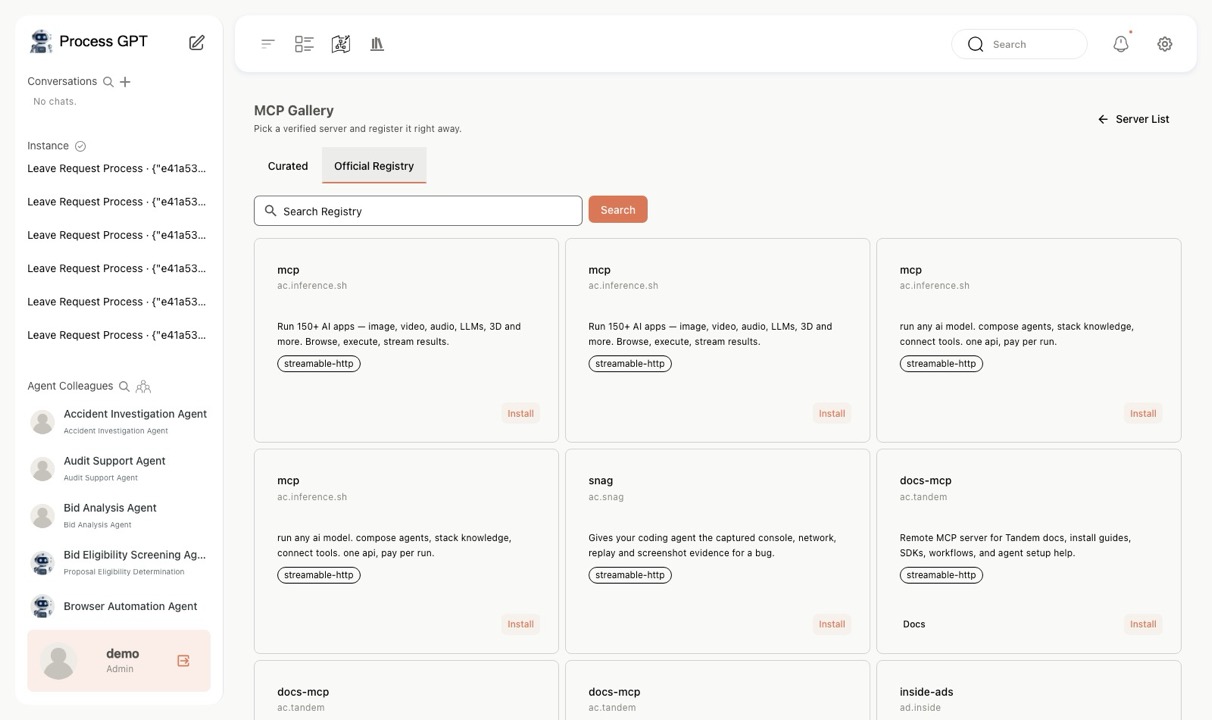This screenshot has height=720, width=1212.
Task: Open settings gear icon
Action: pyautogui.click(x=1165, y=44)
